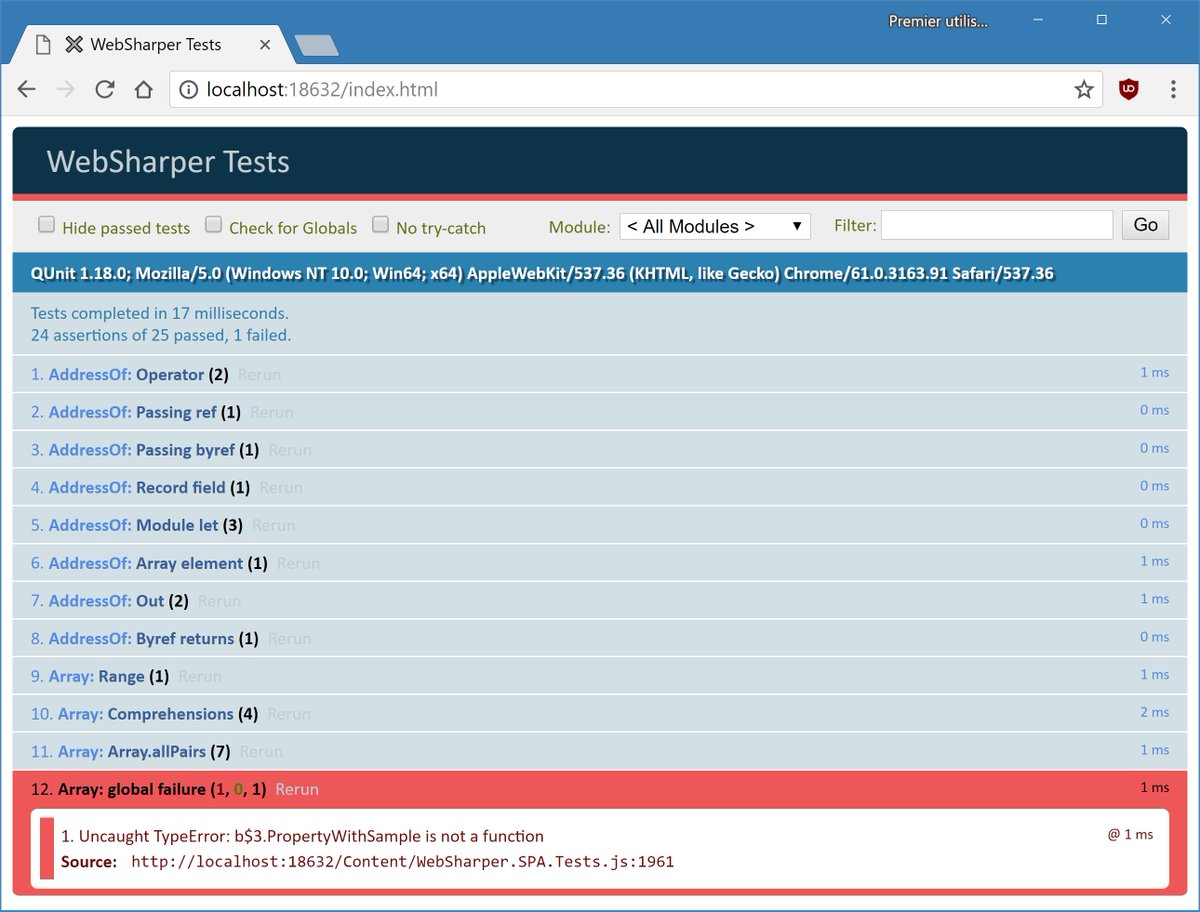Rerun the Comprehensions test
The image size is (1200, 912).
click(x=289, y=714)
